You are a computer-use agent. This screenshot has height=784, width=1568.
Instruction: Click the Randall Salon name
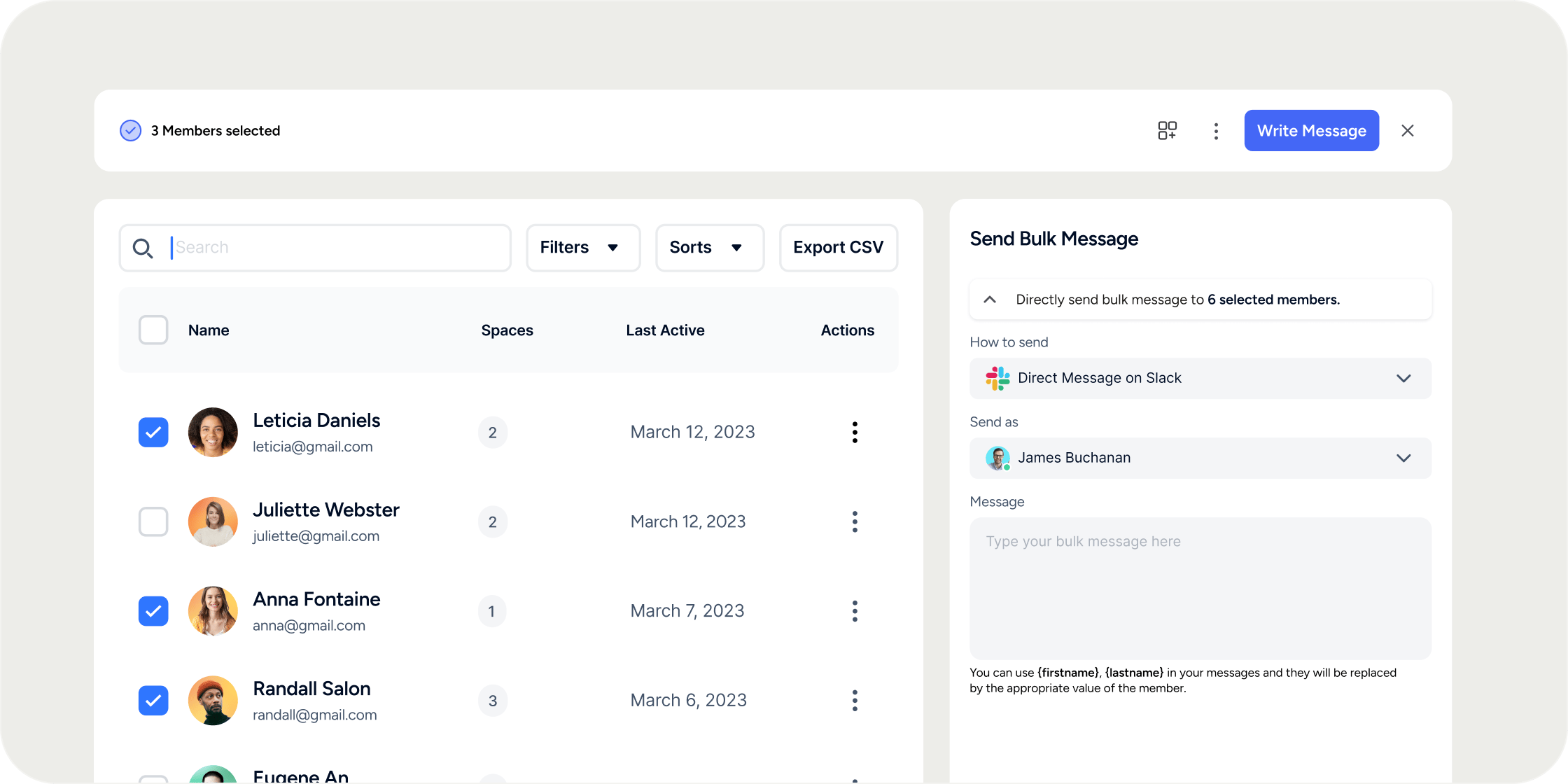[311, 689]
